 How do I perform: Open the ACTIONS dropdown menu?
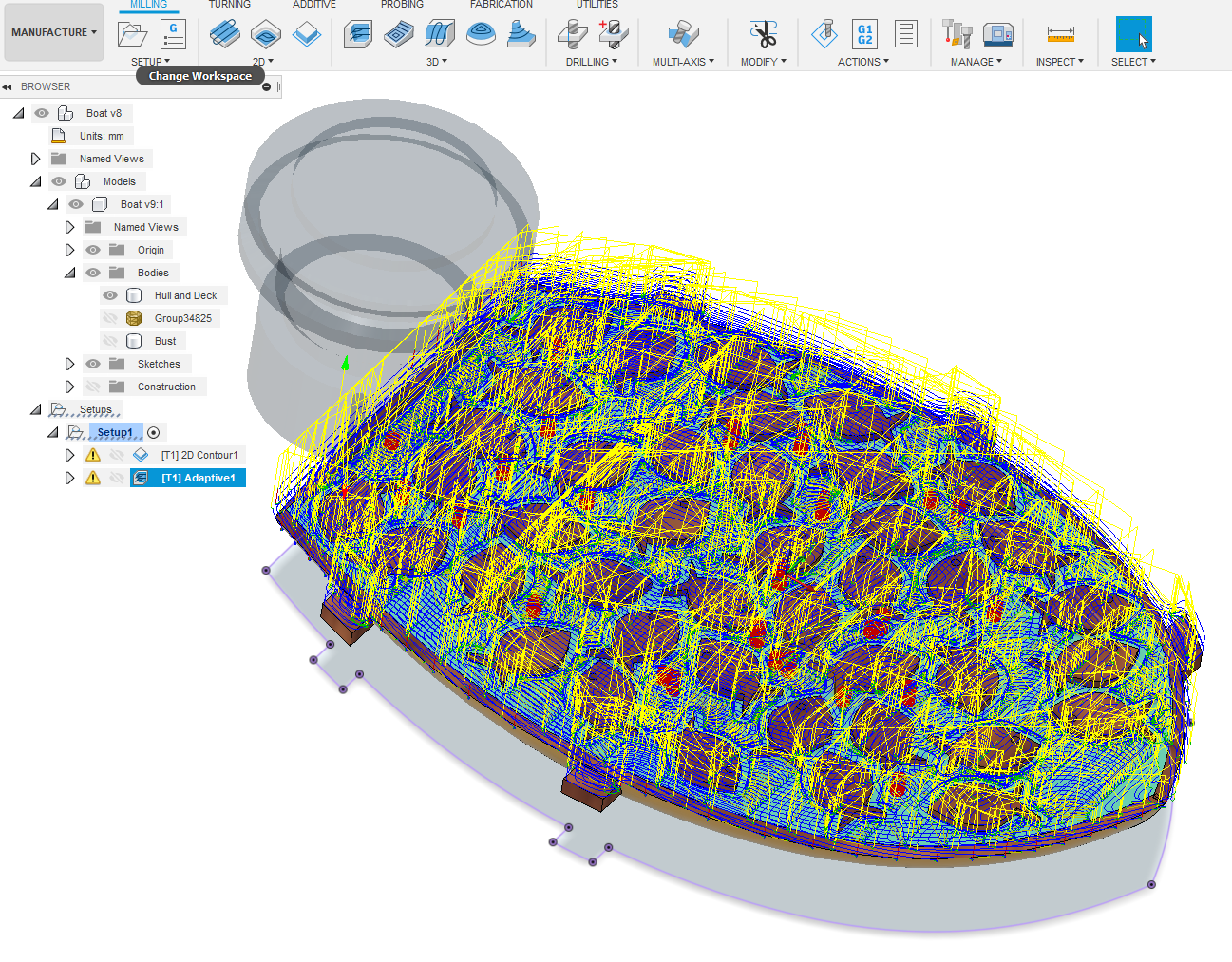pyautogui.click(x=863, y=62)
